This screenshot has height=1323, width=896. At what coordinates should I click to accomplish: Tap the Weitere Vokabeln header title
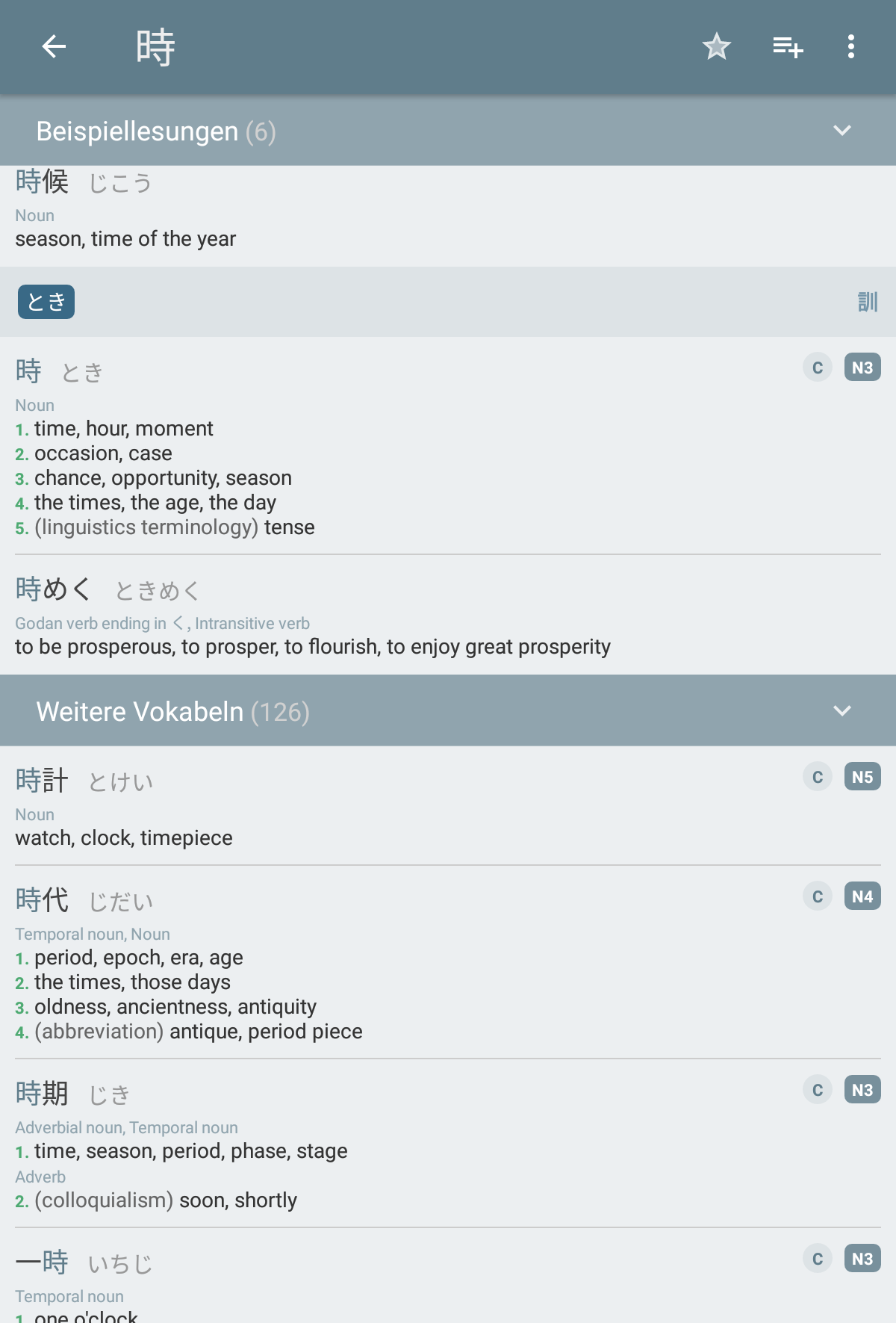172,712
